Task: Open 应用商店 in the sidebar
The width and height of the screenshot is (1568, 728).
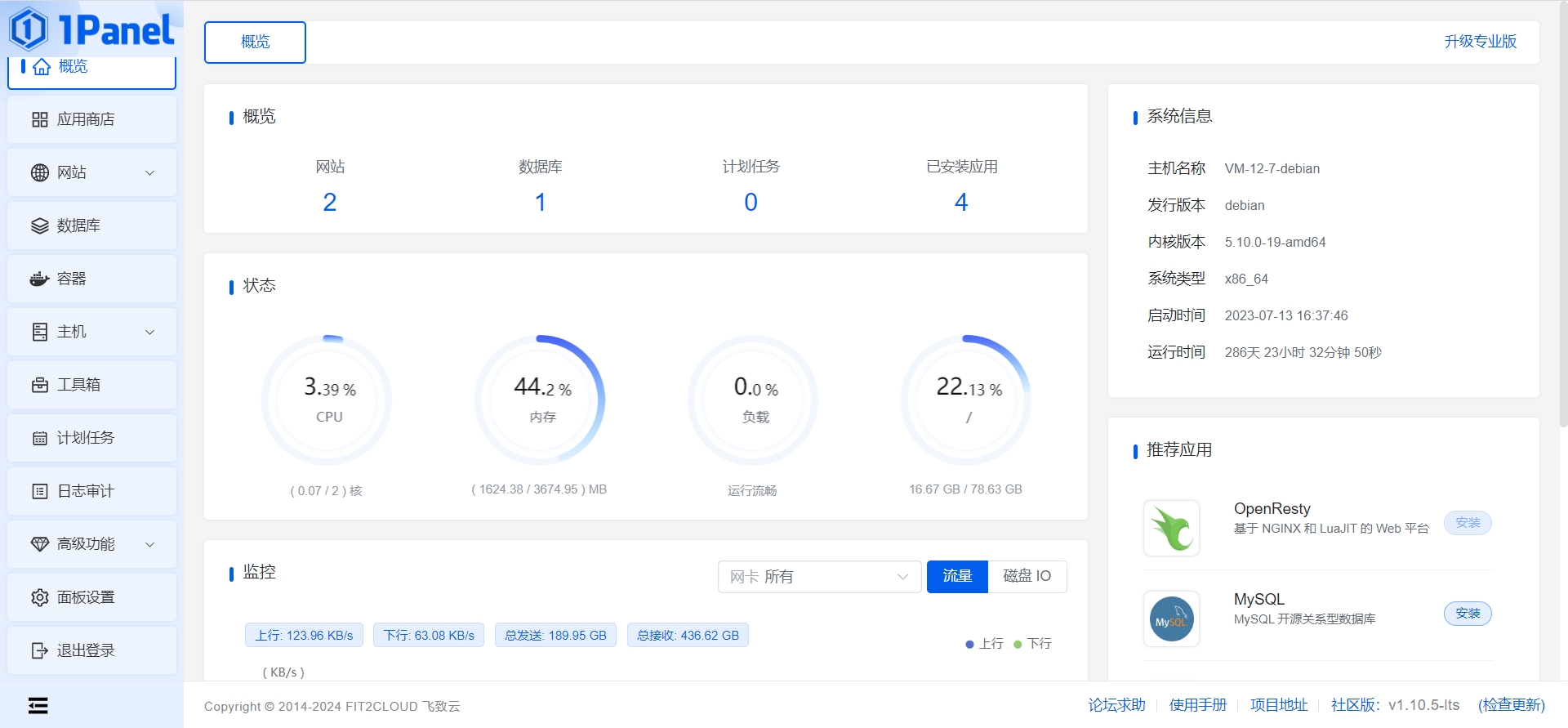Action: point(91,119)
